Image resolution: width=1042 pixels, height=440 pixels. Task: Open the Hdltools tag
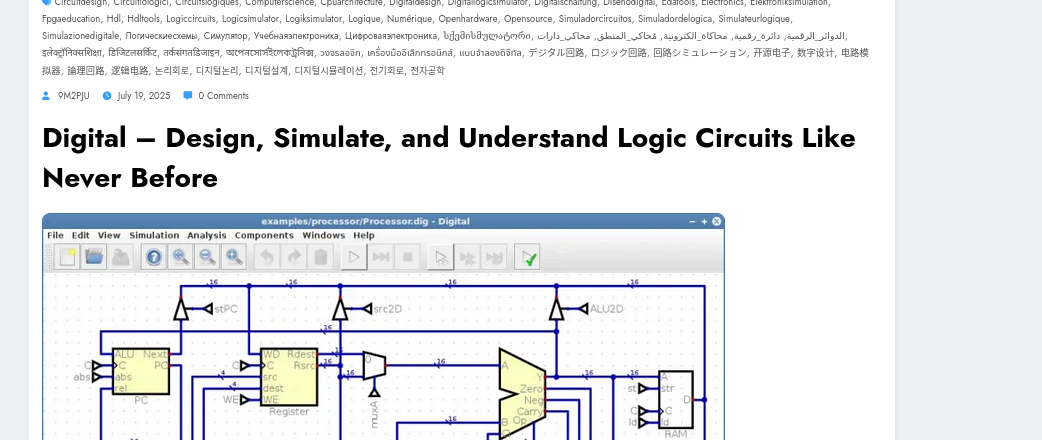(144, 19)
